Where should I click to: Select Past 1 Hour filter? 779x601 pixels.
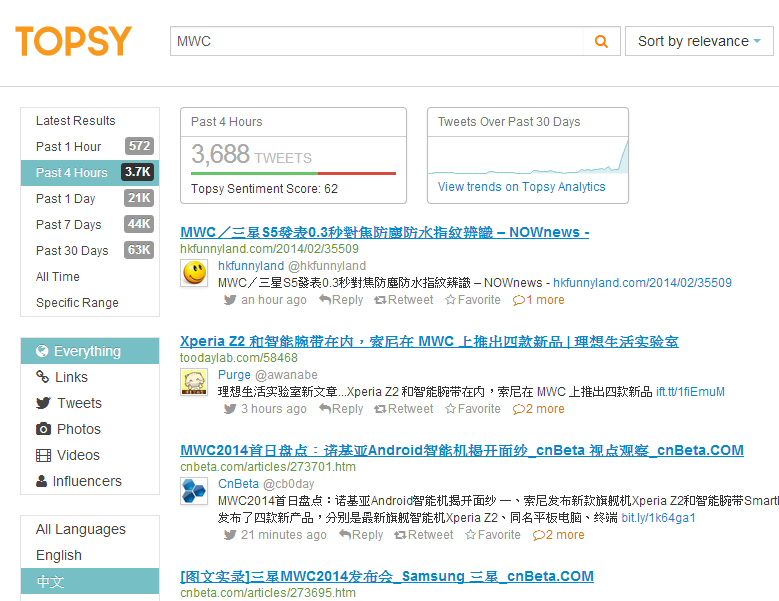point(90,147)
